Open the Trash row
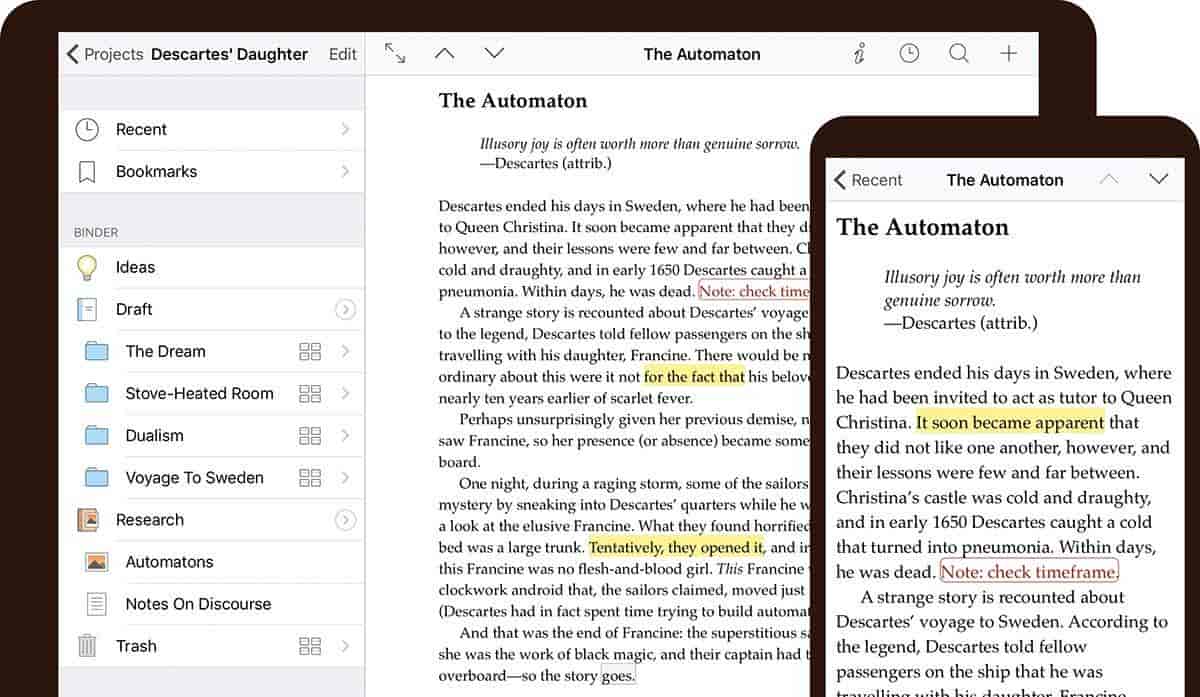 point(212,645)
